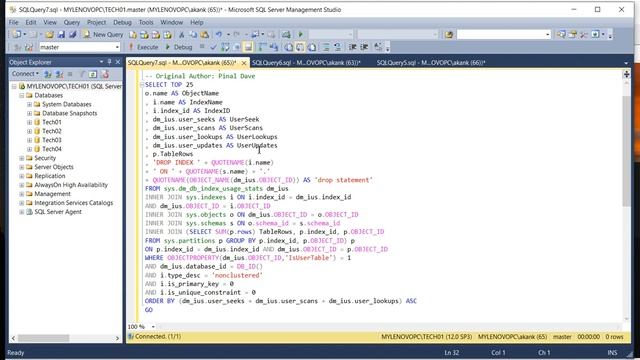640x360 pixels.
Task: Open the 100 % zoom dropdown
Action: point(153,327)
